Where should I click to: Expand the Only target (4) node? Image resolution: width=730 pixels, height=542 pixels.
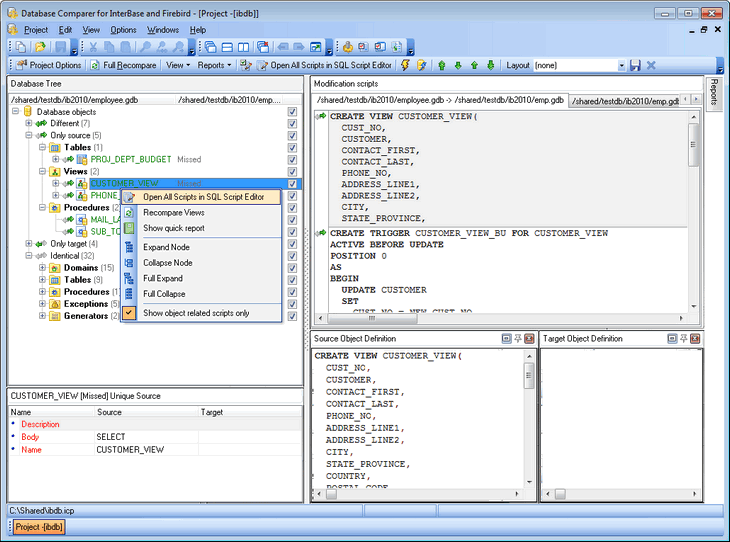click(29, 244)
